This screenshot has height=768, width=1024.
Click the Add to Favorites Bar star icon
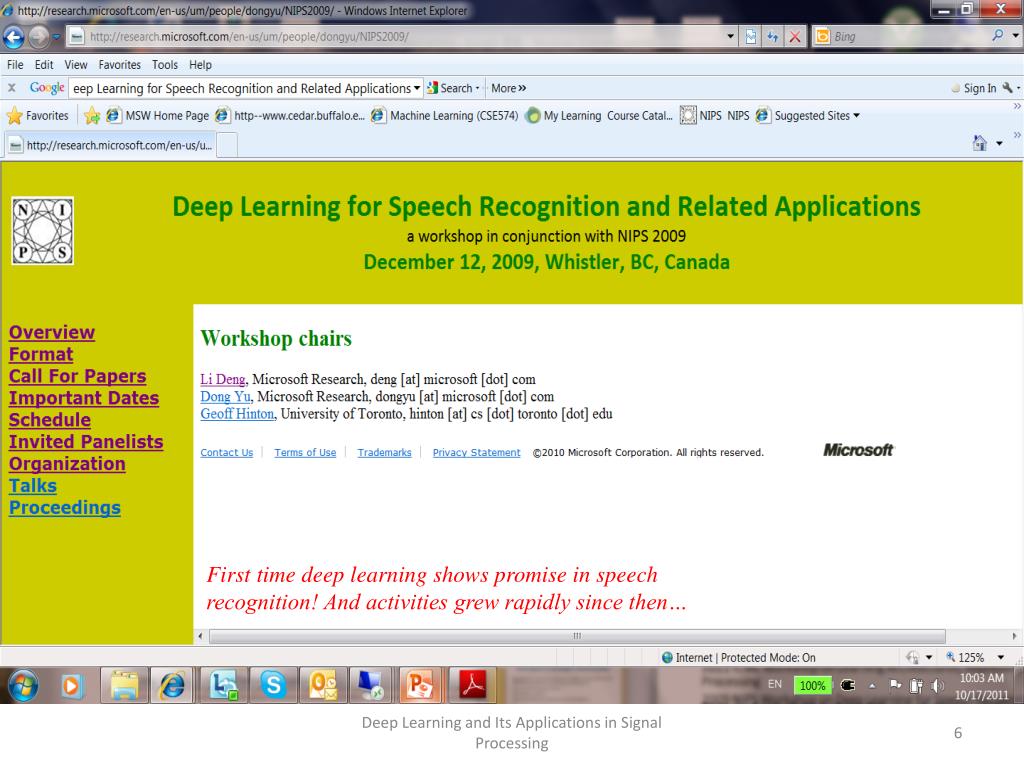(92, 116)
